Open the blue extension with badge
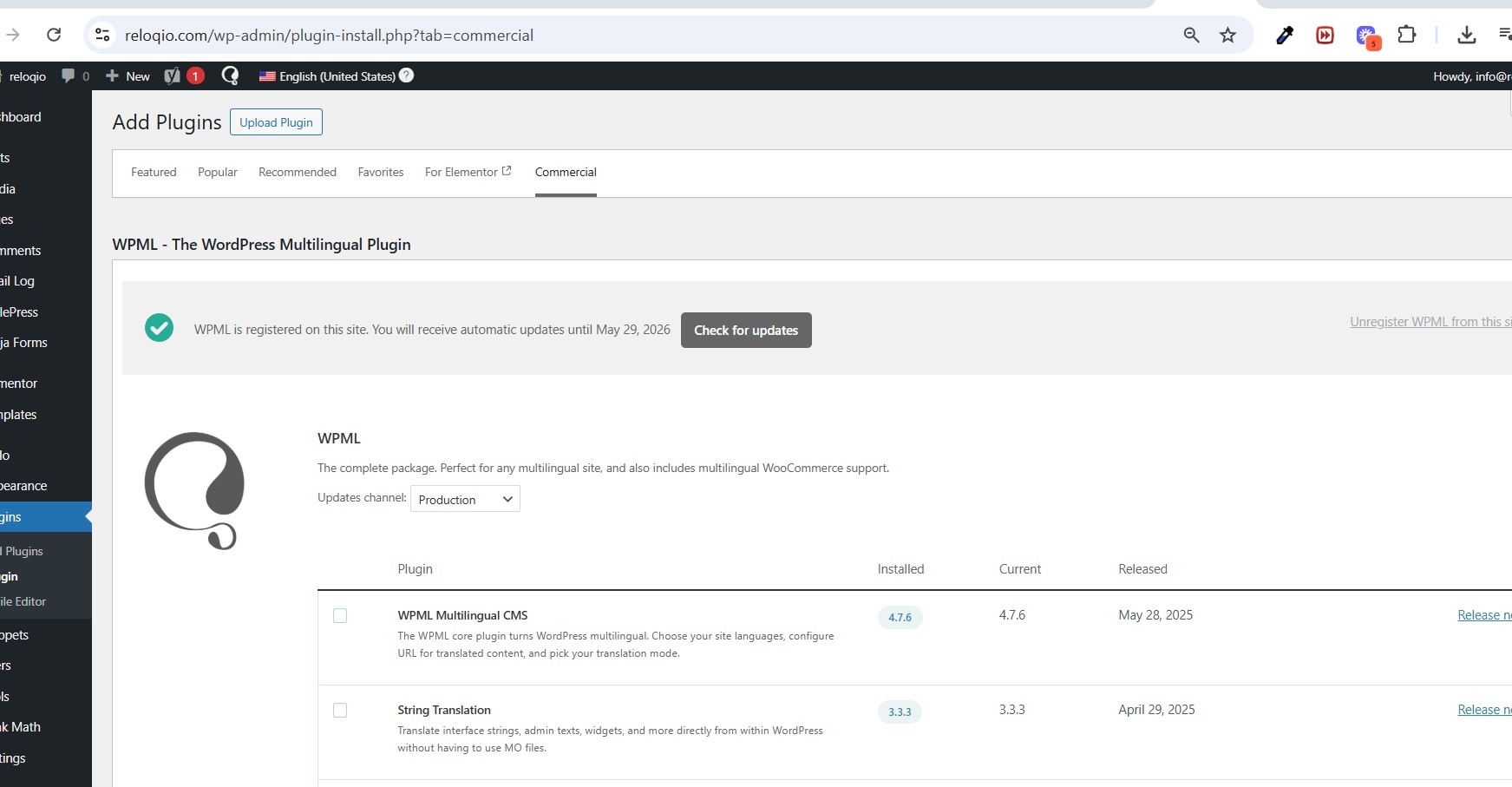This screenshot has width=1512, height=787. pos(1367,36)
